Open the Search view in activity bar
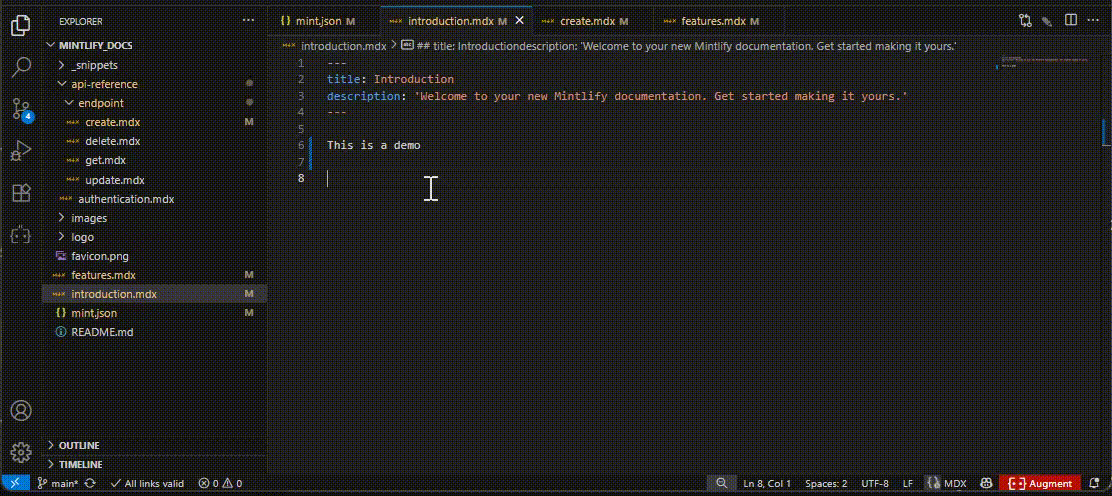The height and width of the screenshot is (496, 1112). pos(21,67)
